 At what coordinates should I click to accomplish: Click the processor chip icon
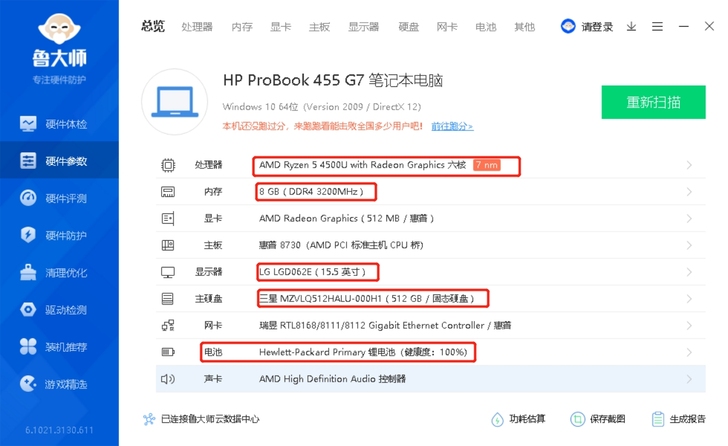click(x=168, y=165)
